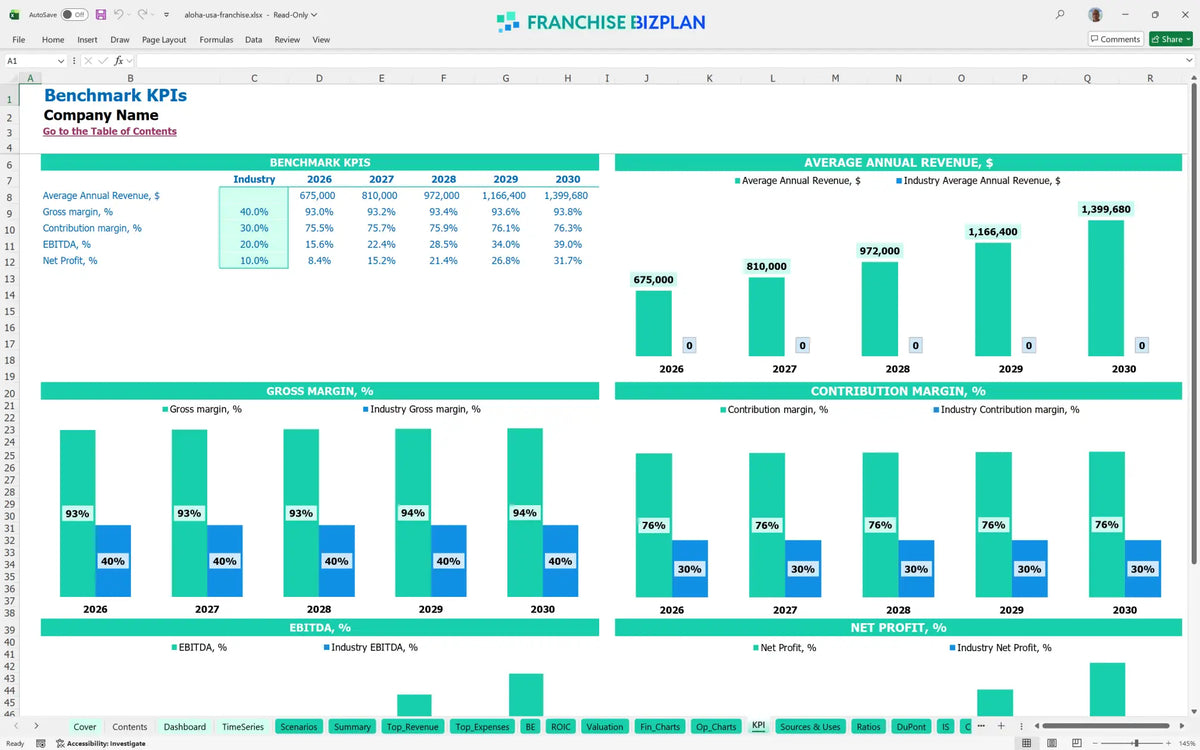Image resolution: width=1200 pixels, height=750 pixels.
Task: Toggle the AutoSave switch
Action: tap(74, 15)
